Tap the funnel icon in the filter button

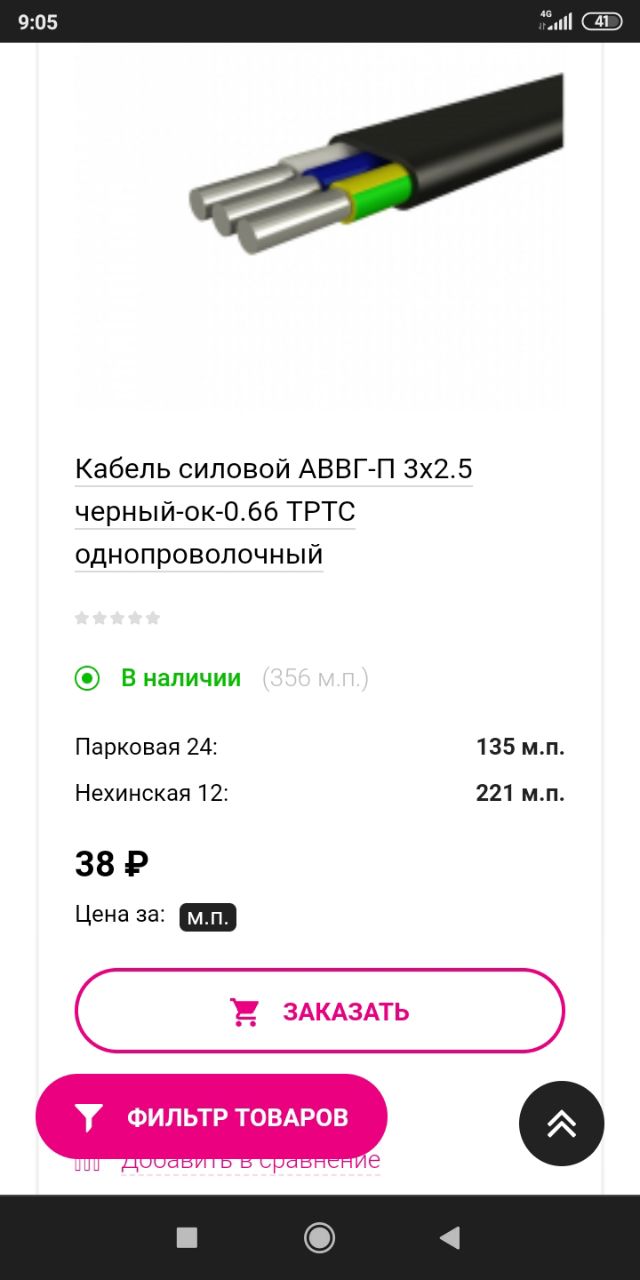(90, 1117)
